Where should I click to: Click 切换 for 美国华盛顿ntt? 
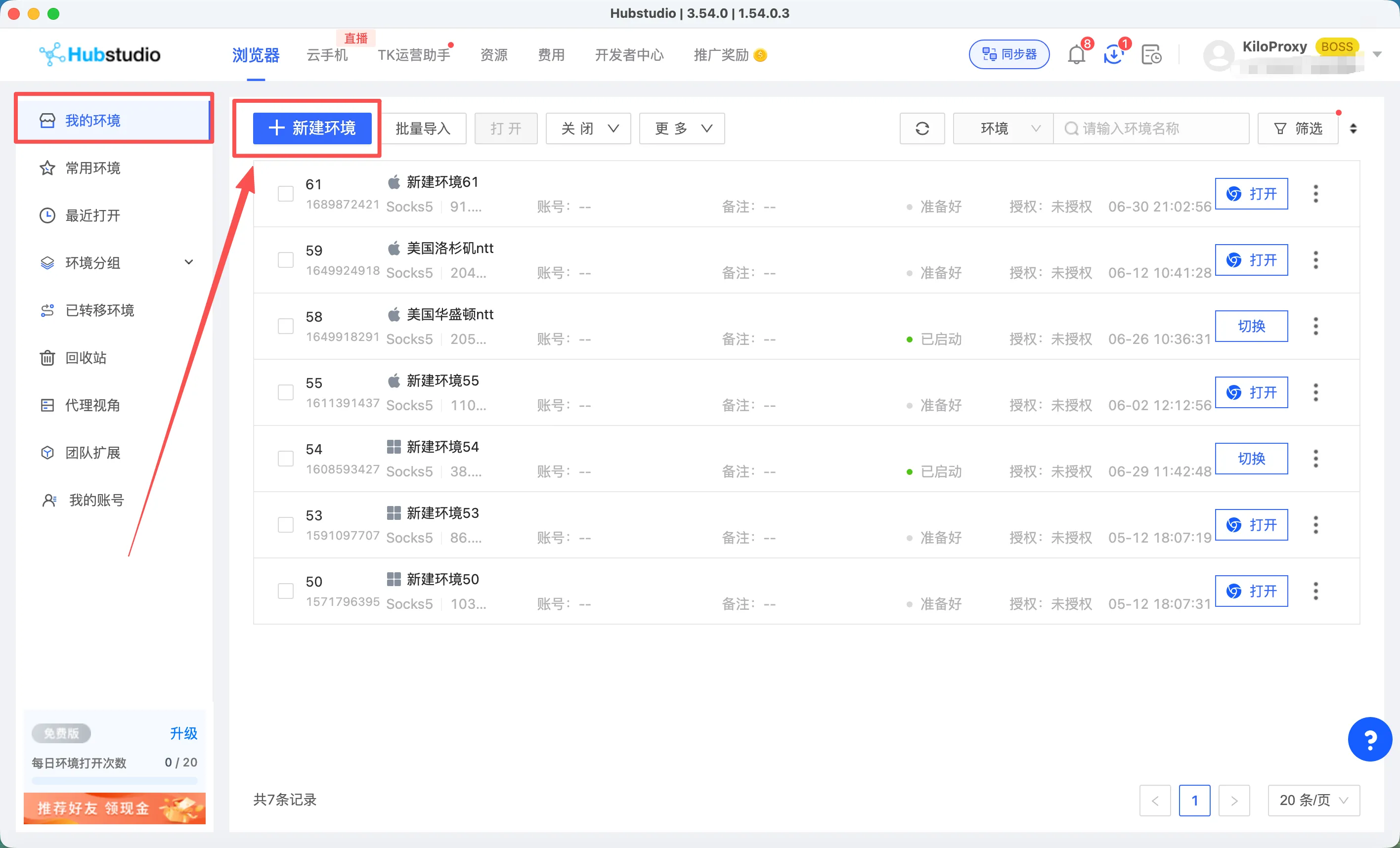pos(1251,326)
